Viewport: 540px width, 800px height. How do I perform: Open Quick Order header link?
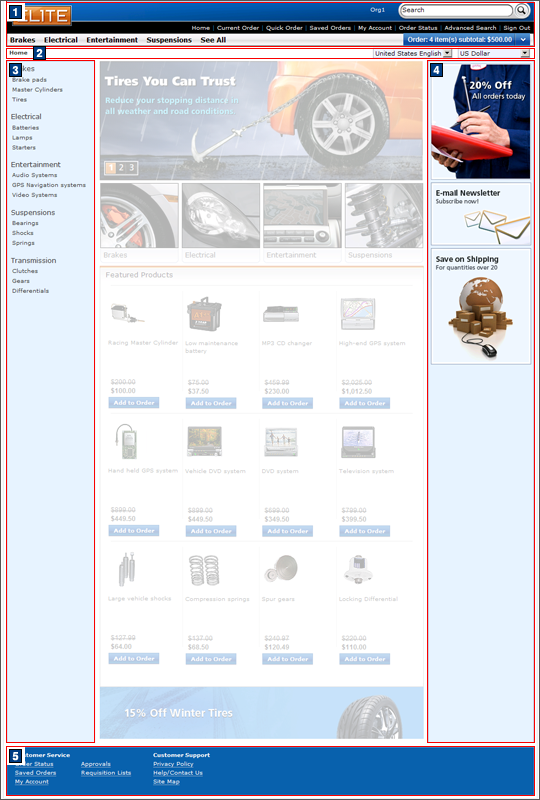click(284, 28)
